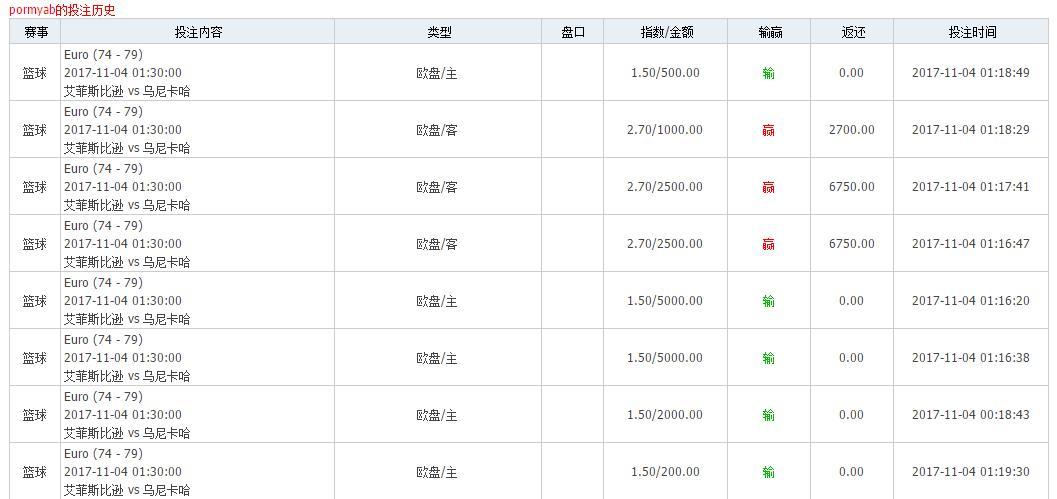Click bet time 2017-11-04 01:16:47
The width and height of the screenshot is (1057, 499).
point(970,244)
